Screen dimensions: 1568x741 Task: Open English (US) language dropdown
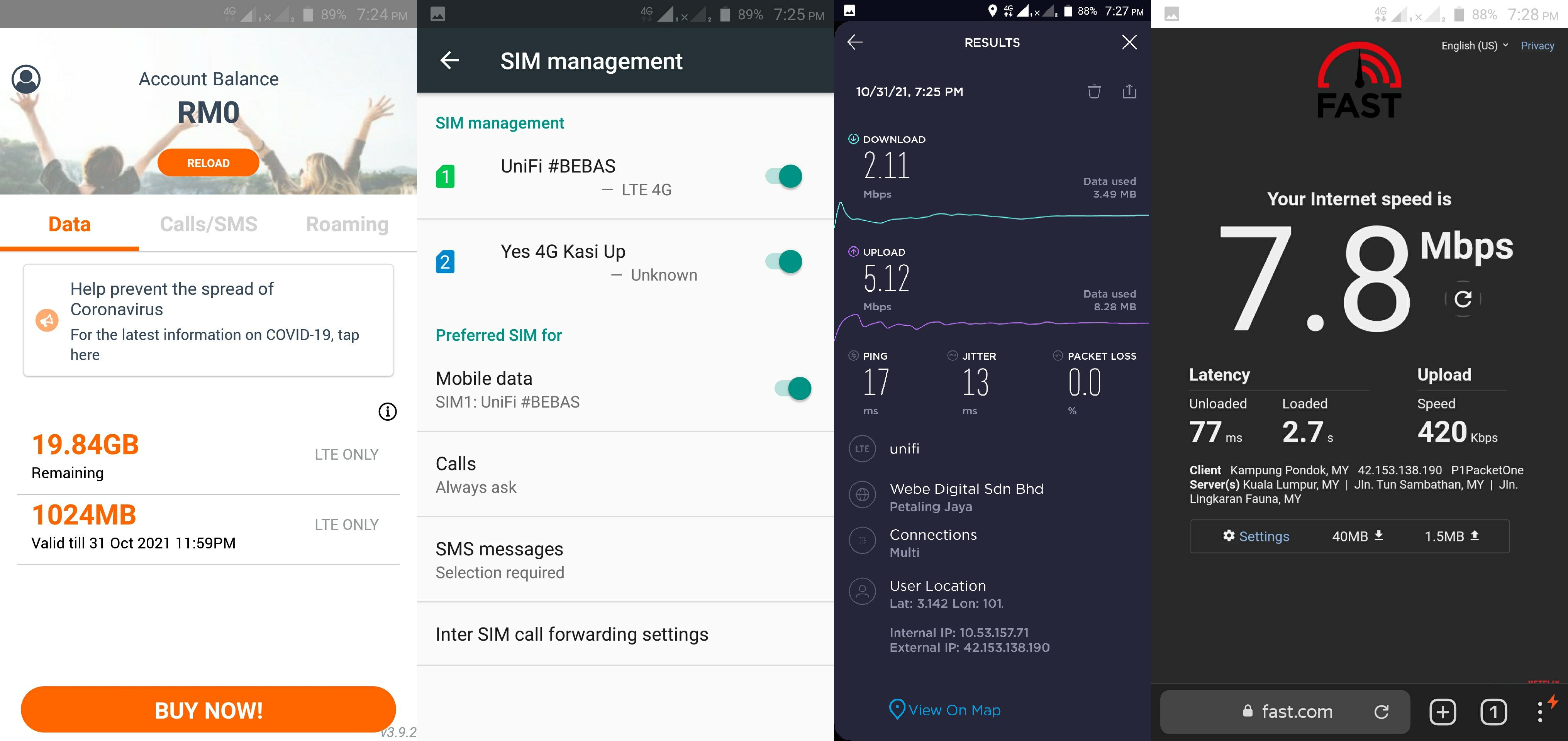tap(1475, 46)
